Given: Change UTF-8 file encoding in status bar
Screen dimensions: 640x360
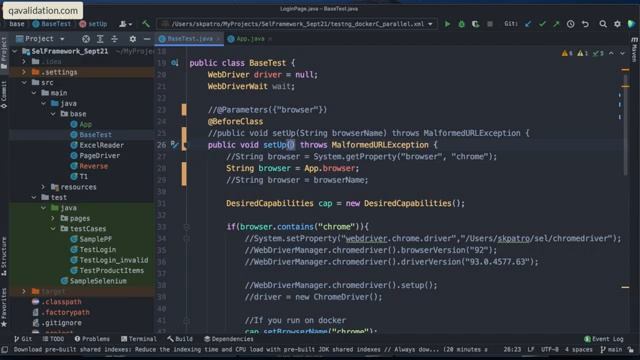Looking at the screenshot, I should (x=550, y=349).
